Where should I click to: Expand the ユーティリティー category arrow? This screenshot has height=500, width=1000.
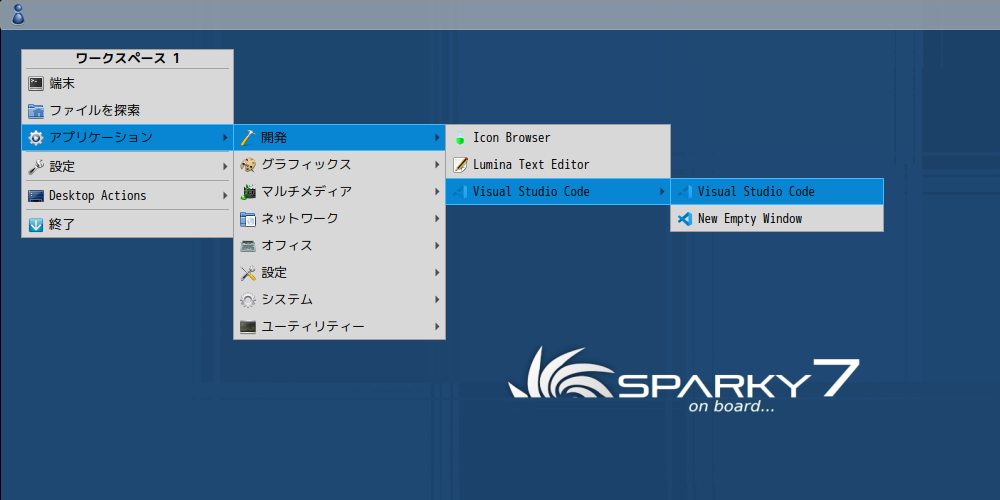[x=437, y=327]
